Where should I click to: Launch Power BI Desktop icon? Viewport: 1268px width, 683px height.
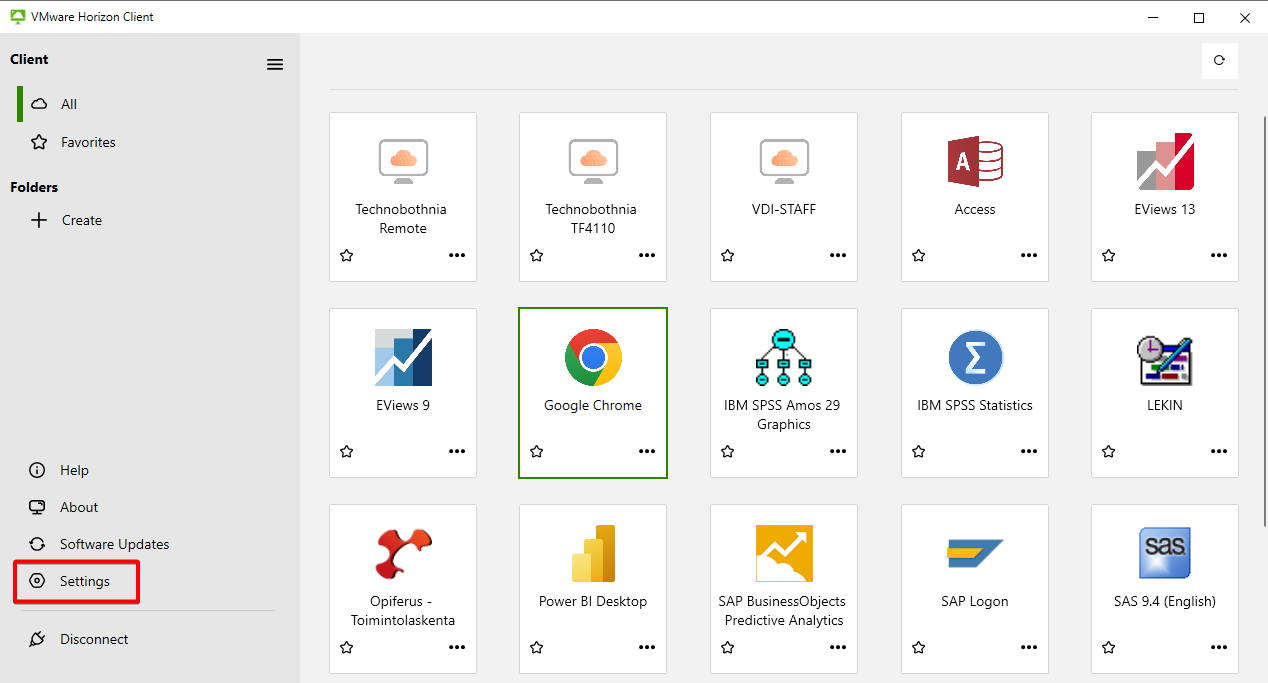[593, 553]
